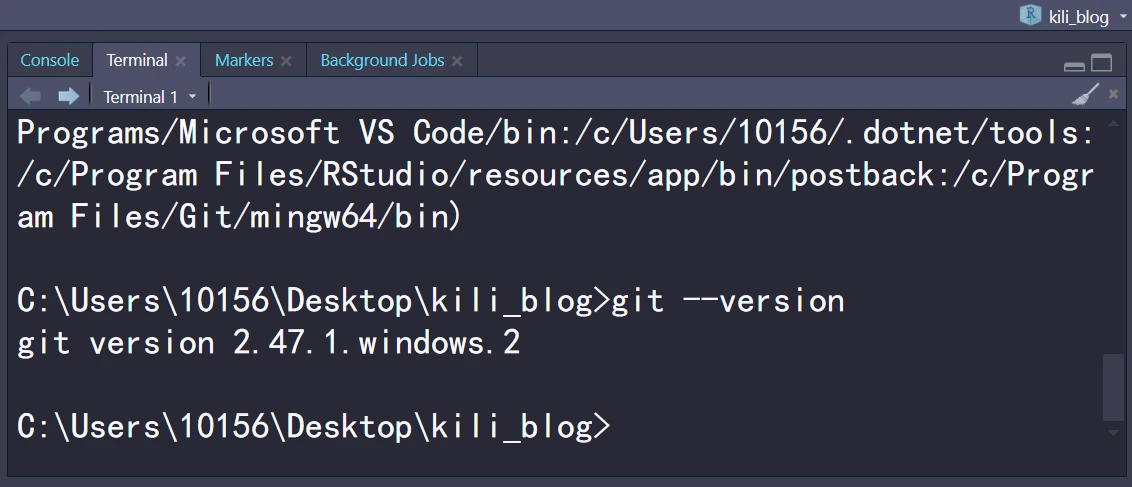Go to next terminal with right arrow

point(68,96)
